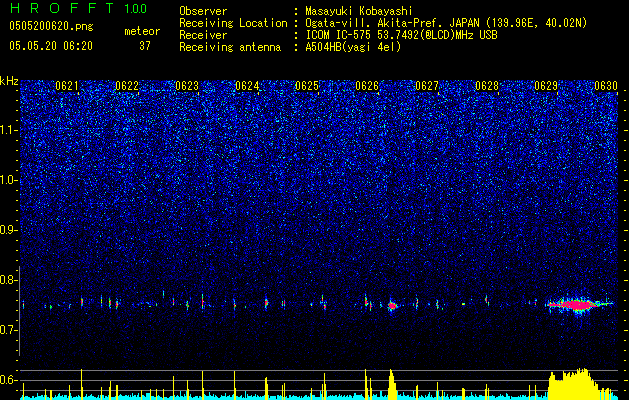
Task: Select observer name Masayuki Kobayashi
Action: tap(359, 12)
